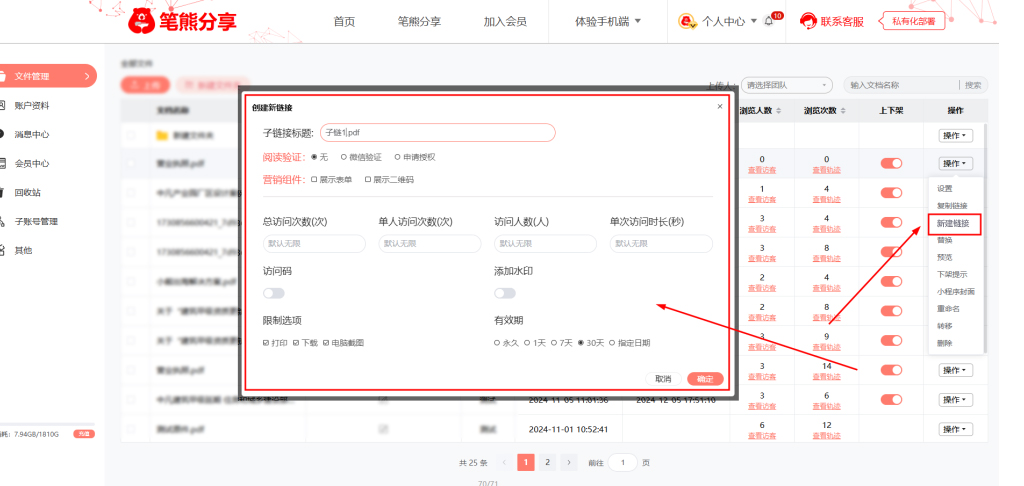This screenshot has width=1024, height=486.
Task: Open the 体验手机端 dropdown
Action: tap(607, 21)
